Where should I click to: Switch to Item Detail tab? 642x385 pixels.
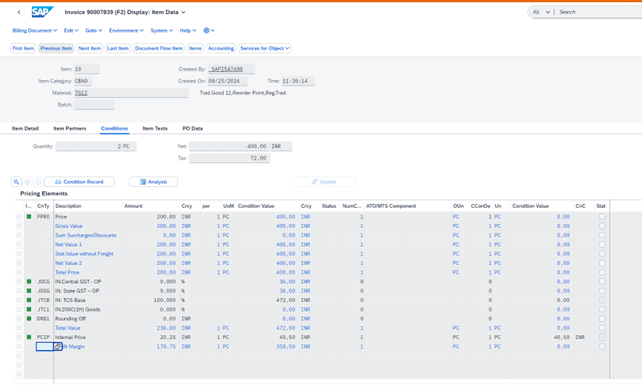pyautogui.click(x=25, y=128)
